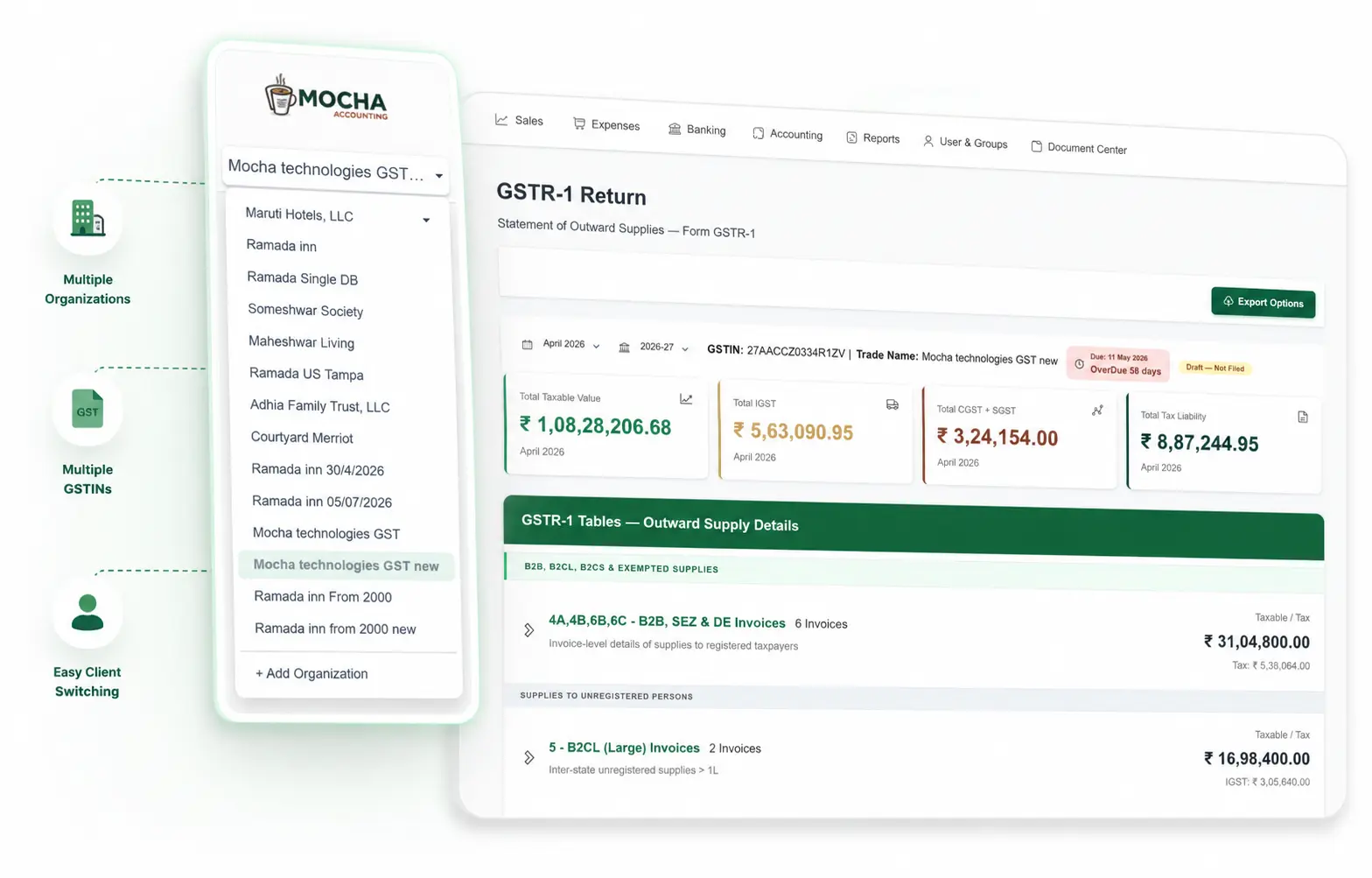This screenshot has height=878, width=1372.
Task: Click the Draft — Not Filed status badge
Action: [1214, 369]
